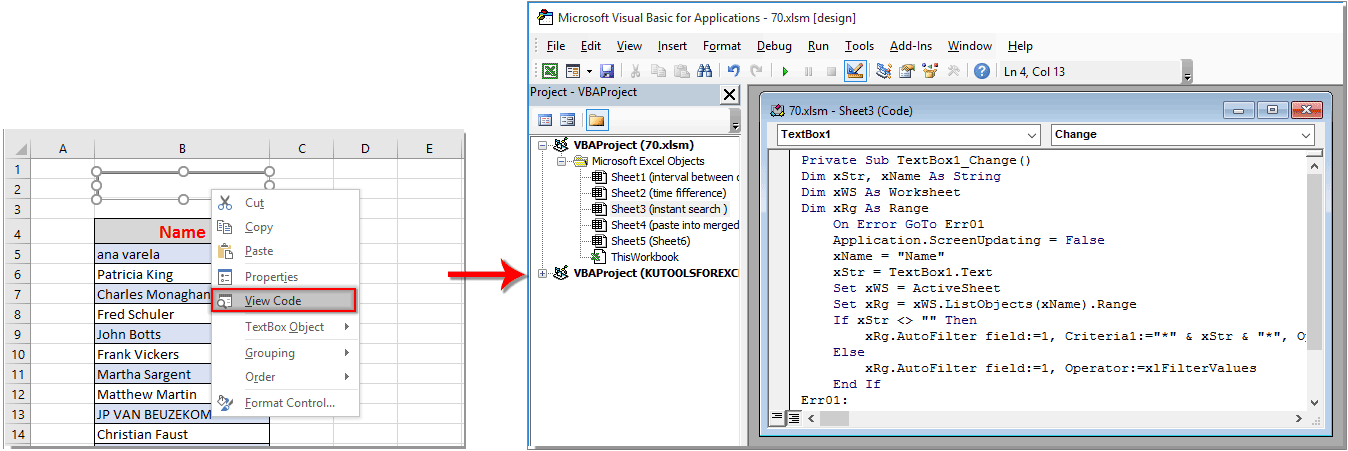The image size is (1348, 451).
Task: Run the macro with the green play icon
Action: [x=785, y=71]
